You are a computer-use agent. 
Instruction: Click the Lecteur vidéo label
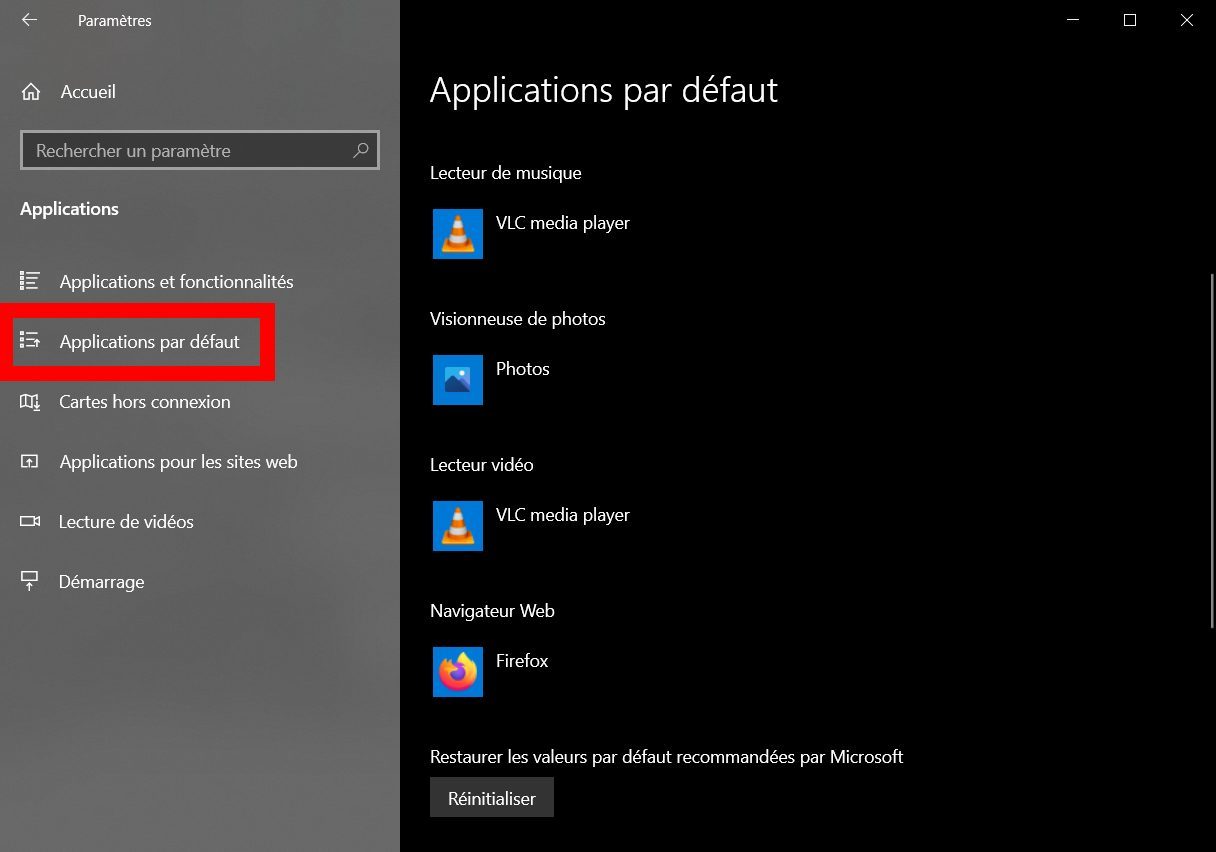coord(482,465)
